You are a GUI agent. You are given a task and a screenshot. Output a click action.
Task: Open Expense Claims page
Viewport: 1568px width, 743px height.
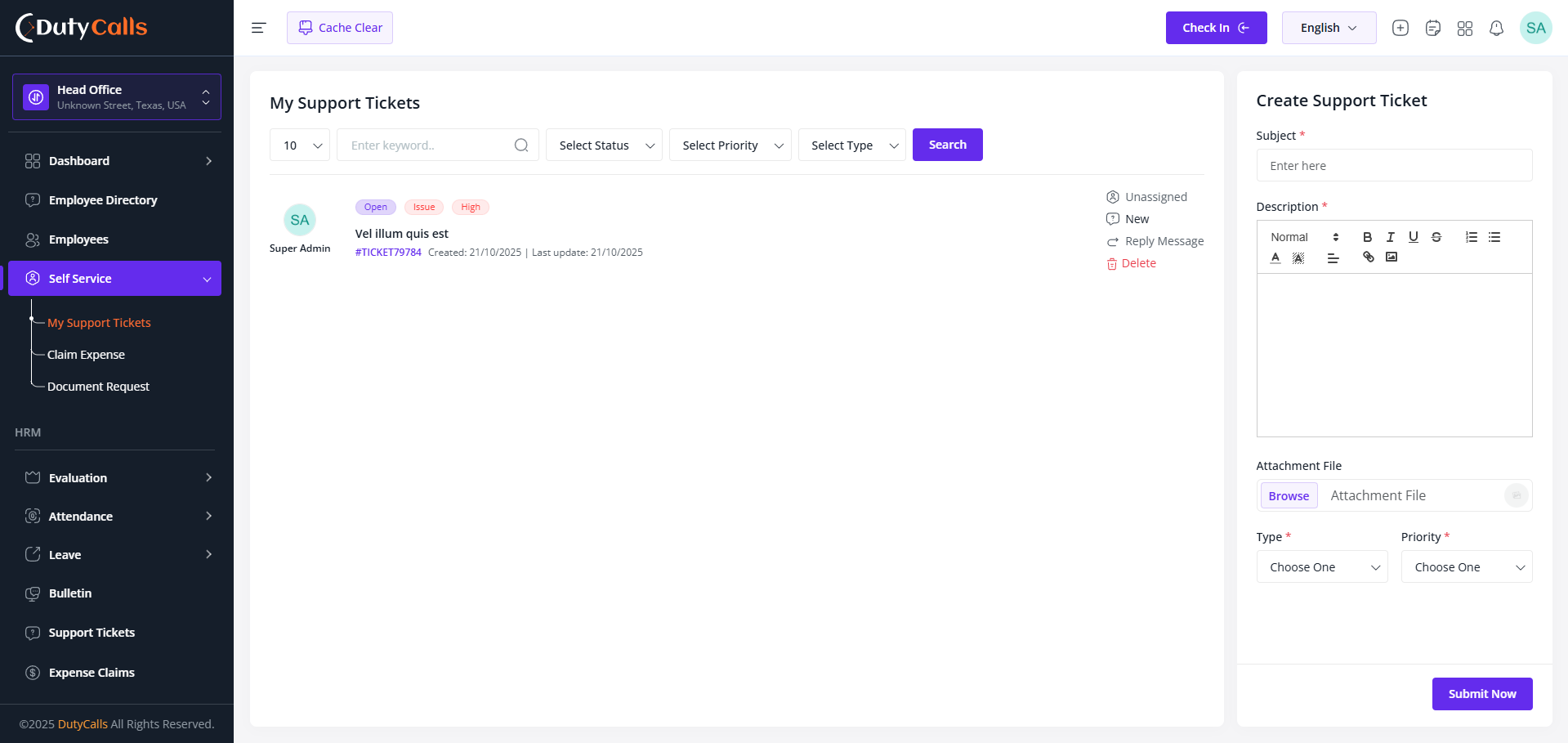114,673
